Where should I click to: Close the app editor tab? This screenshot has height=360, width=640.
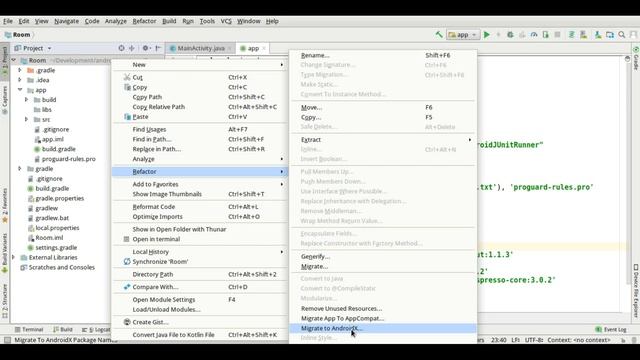pos(264,48)
